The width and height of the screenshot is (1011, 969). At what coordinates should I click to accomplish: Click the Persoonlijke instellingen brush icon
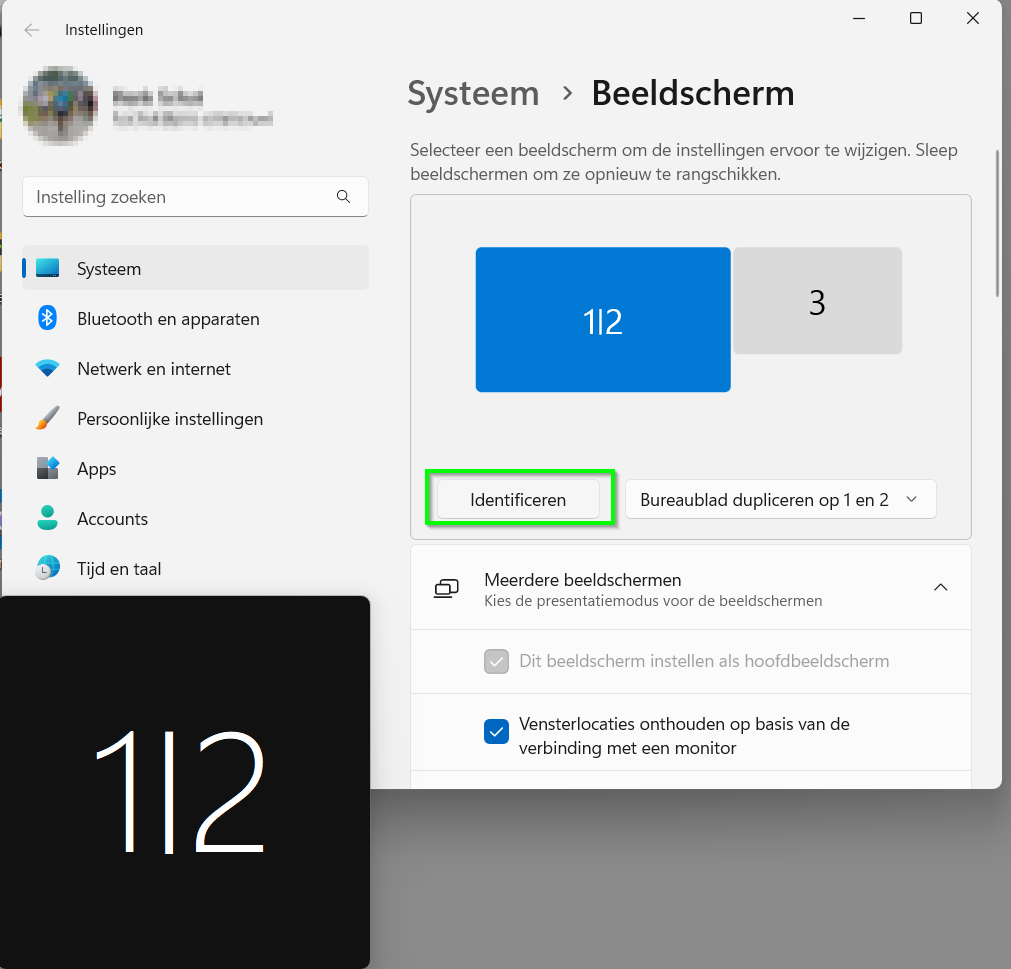pos(48,419)
